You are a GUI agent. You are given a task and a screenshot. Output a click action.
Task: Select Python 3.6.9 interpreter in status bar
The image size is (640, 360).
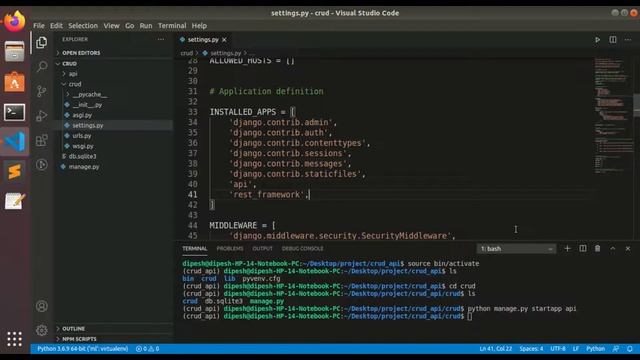tap(82, 349)
